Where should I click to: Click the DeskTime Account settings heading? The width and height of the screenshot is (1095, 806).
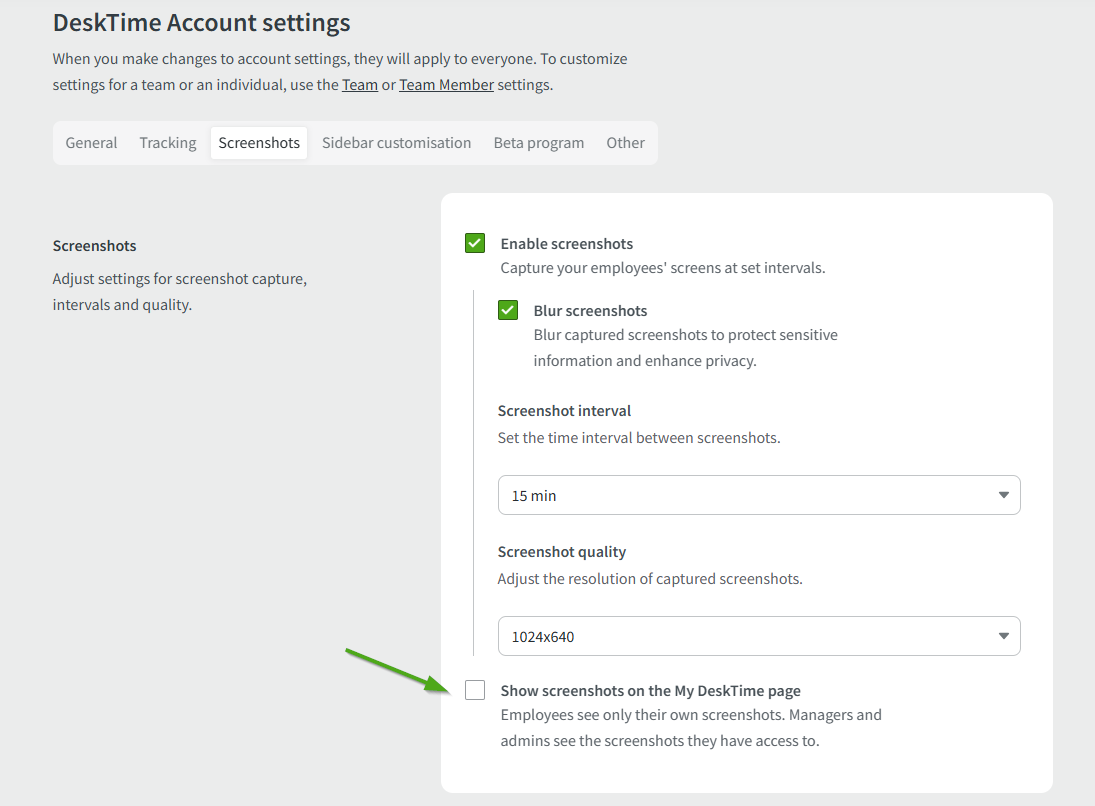(202, 22)
